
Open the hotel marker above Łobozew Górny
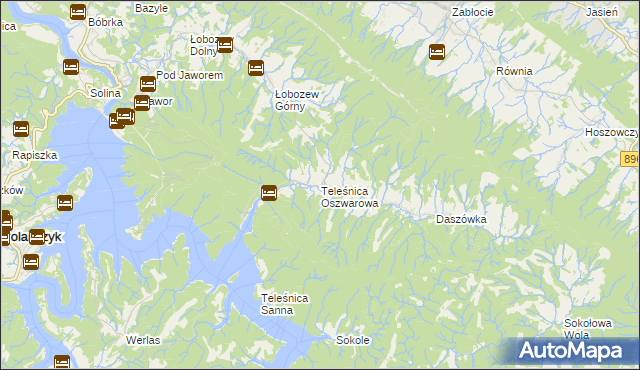(256, 68)
